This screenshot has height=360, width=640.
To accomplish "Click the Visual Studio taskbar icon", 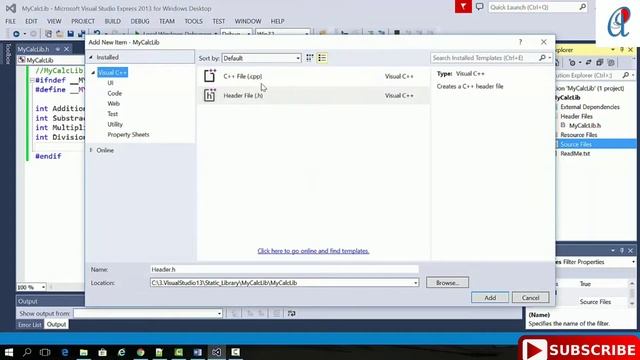I will pos(216,352).
